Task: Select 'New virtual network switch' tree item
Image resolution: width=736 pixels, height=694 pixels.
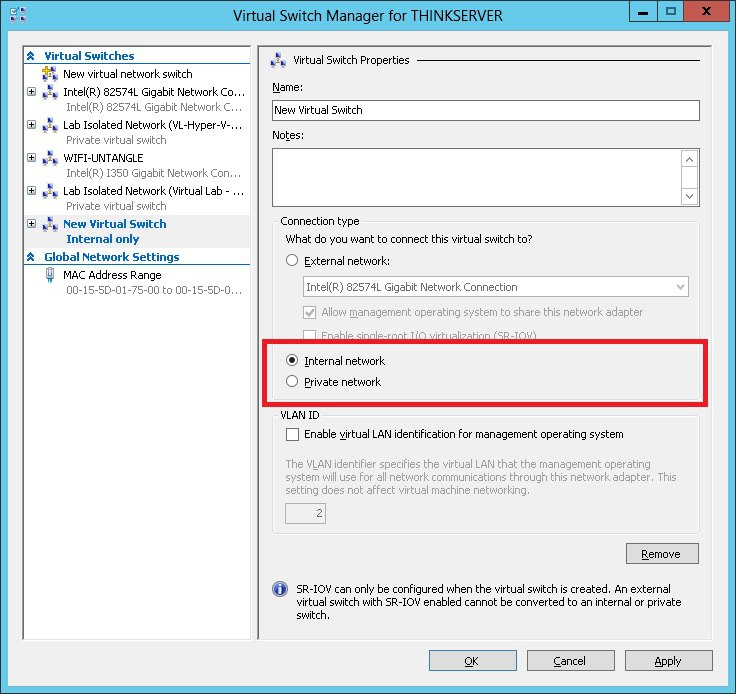Action: (128, 74)
